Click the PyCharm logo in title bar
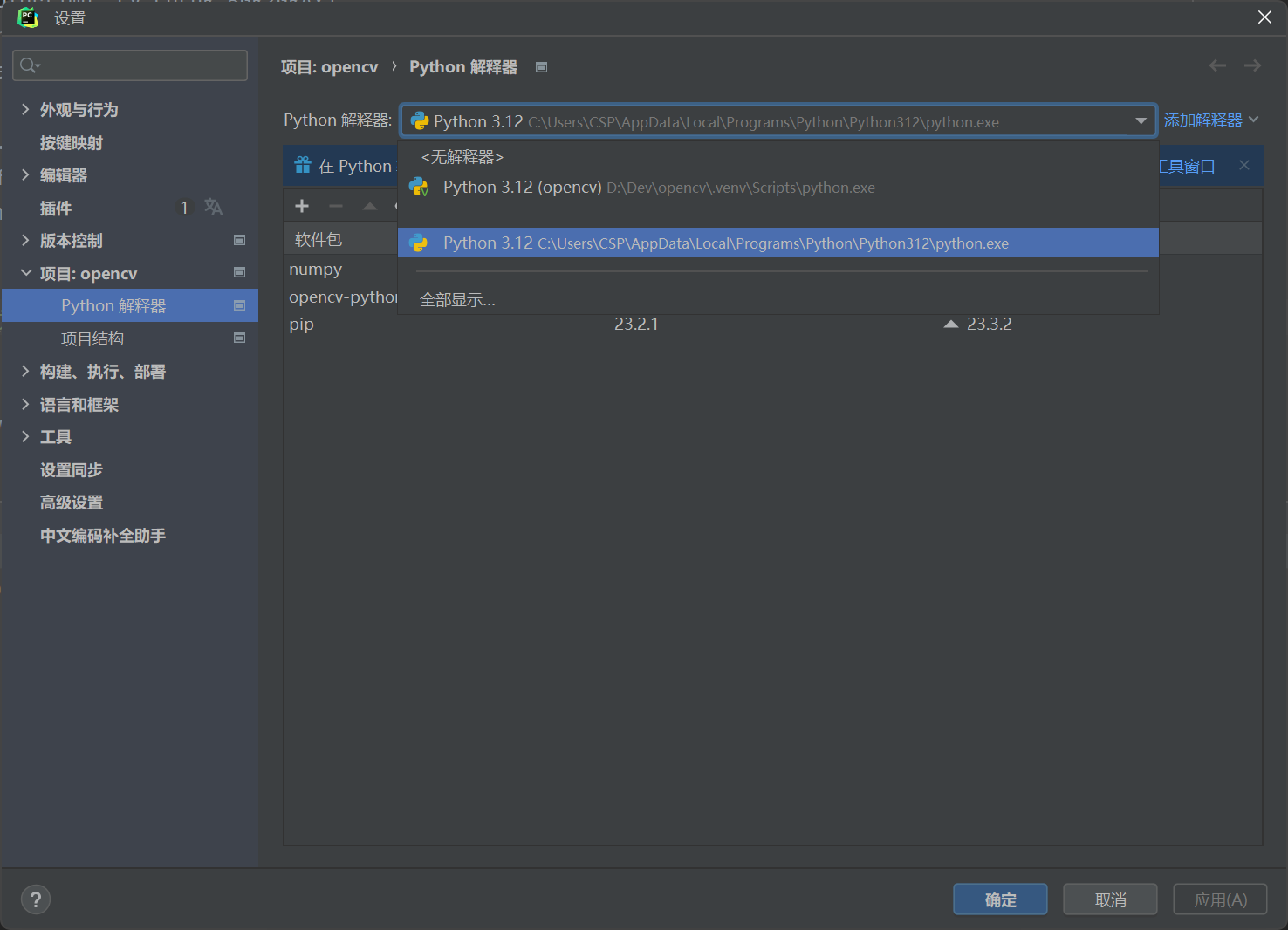The height and width of the screenshot is (930, 1288). tap(28, 17)
